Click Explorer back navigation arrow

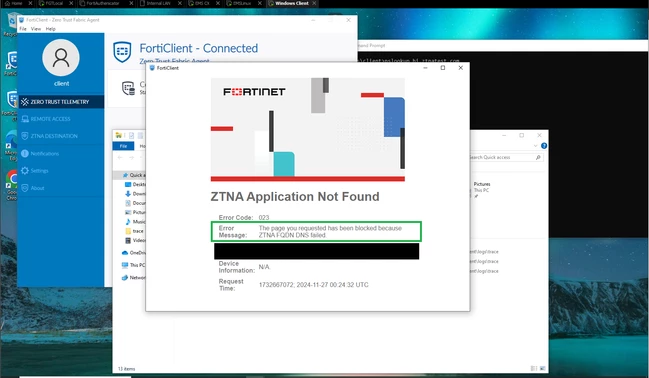120,157
